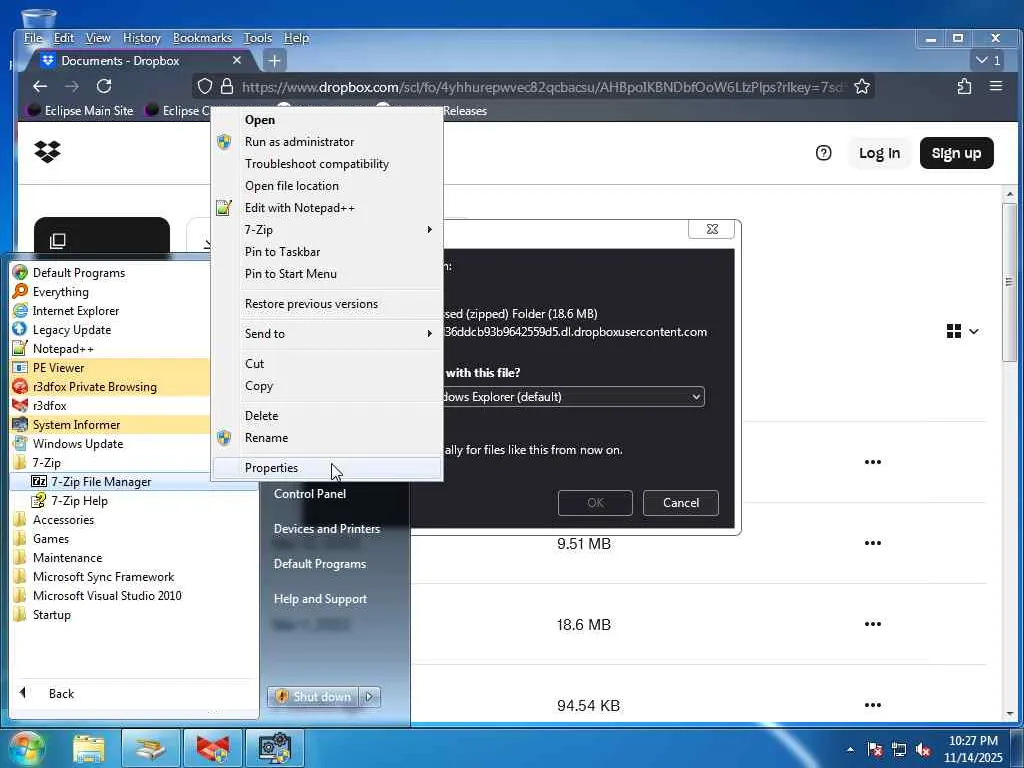This screenshot has width=1024, height=768.
Task: Reload the Dropbox page
Action: coord(104,86)
